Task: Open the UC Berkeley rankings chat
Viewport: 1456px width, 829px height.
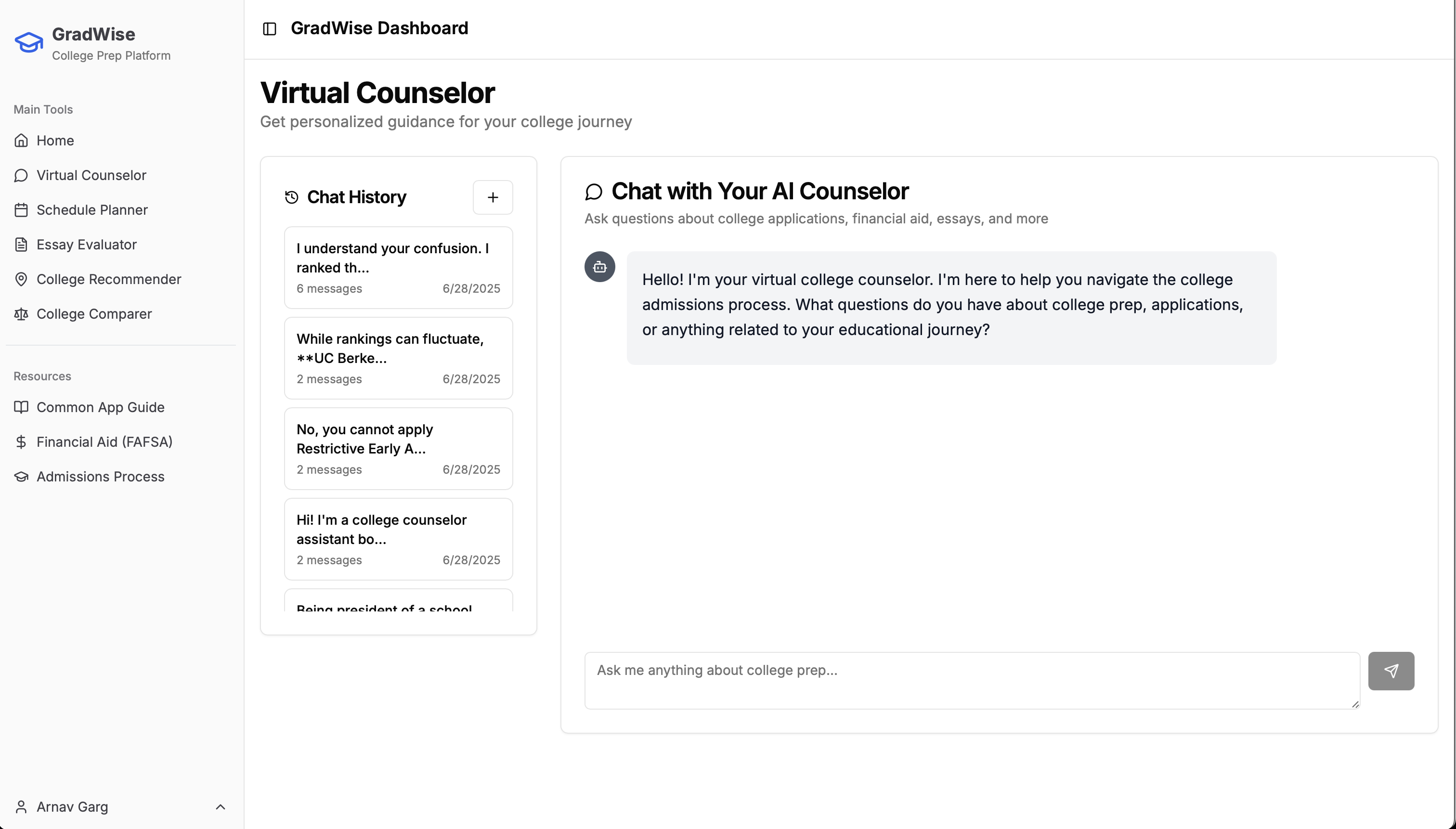Action: (398, 358)
